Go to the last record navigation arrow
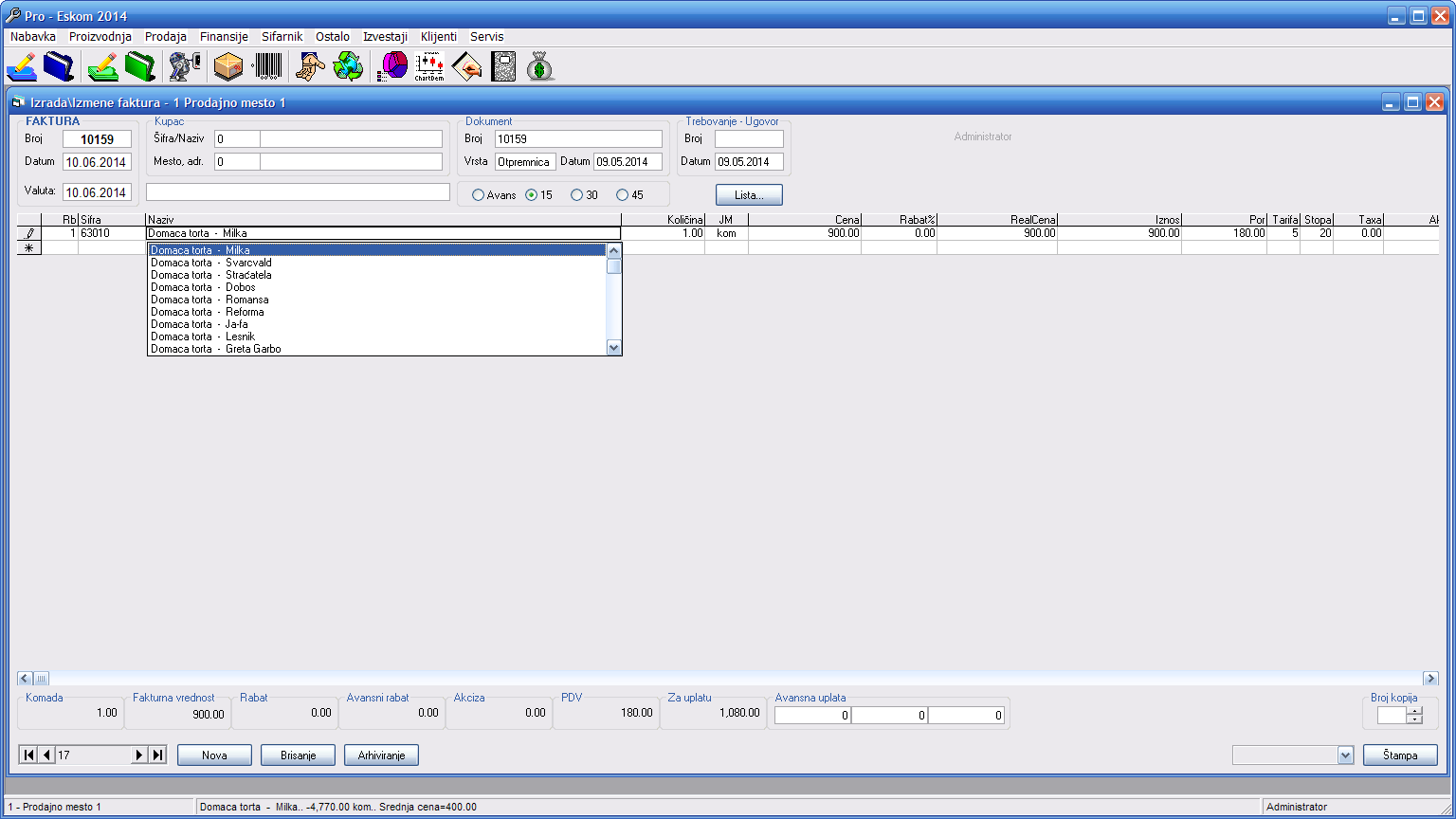 click(158, 755)
